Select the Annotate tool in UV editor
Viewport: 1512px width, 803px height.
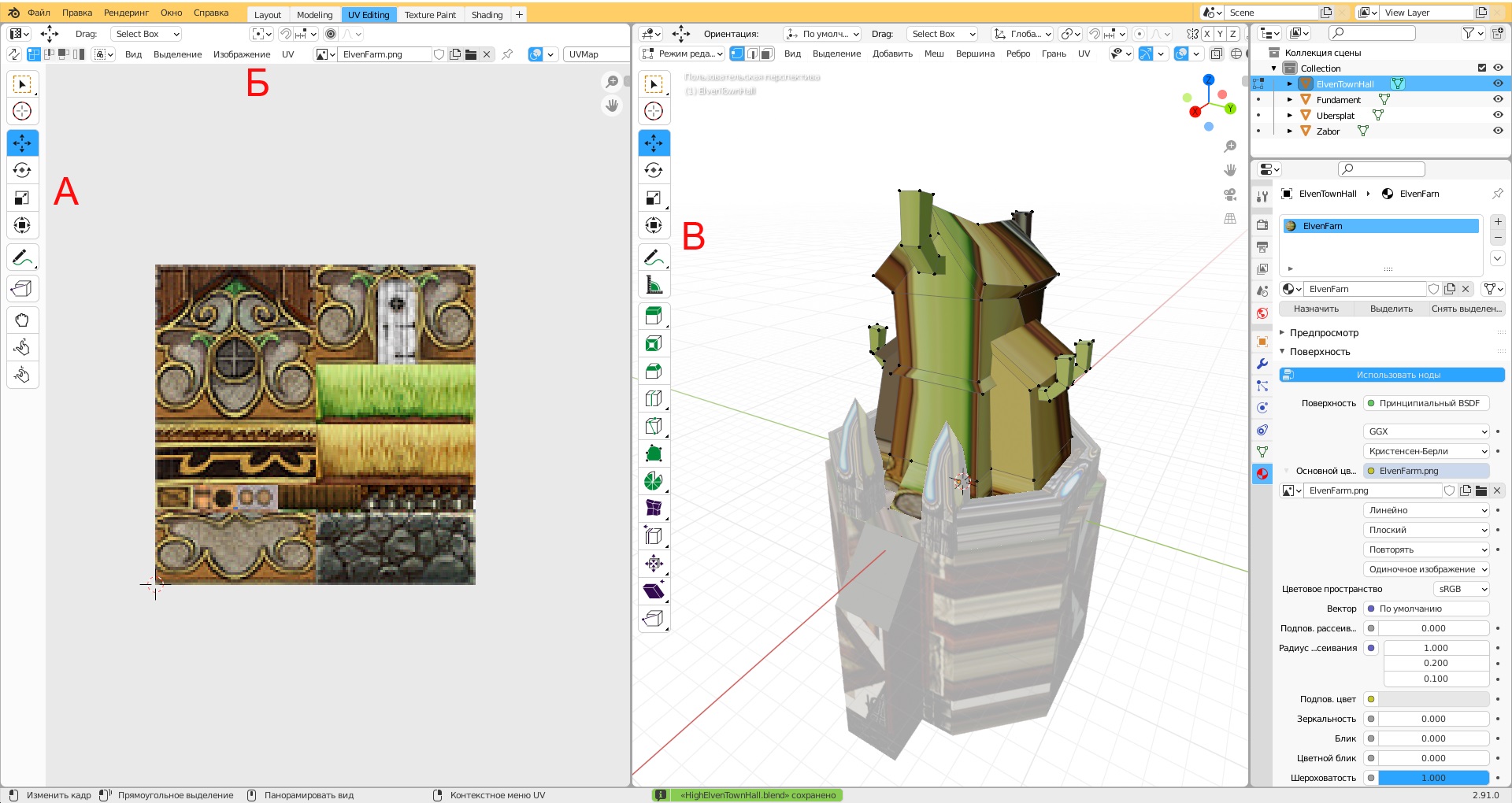tap(22, 257)
